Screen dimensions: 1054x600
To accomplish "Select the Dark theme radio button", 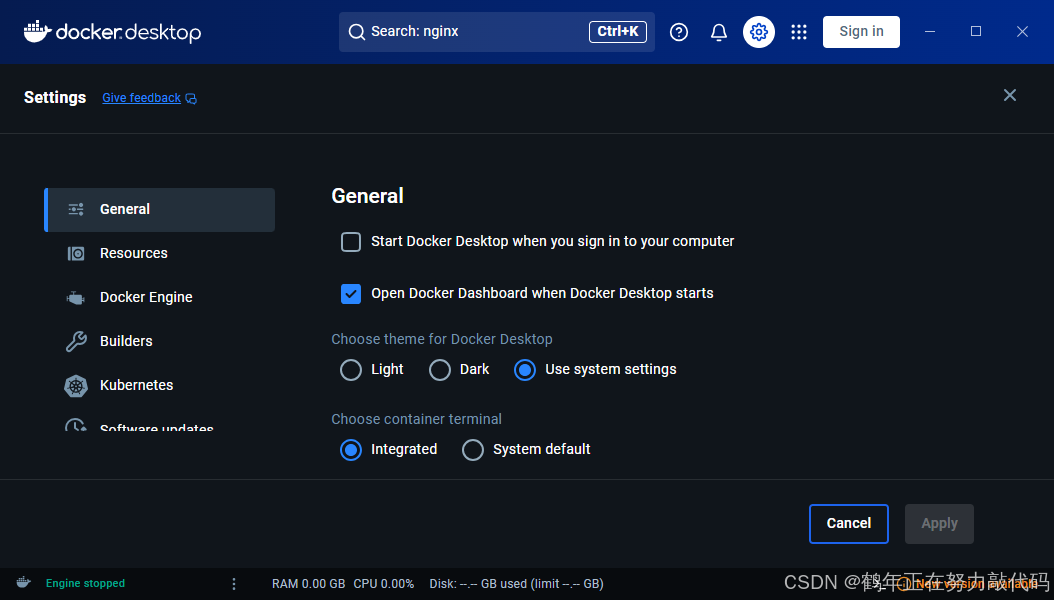I will point(440,370).
